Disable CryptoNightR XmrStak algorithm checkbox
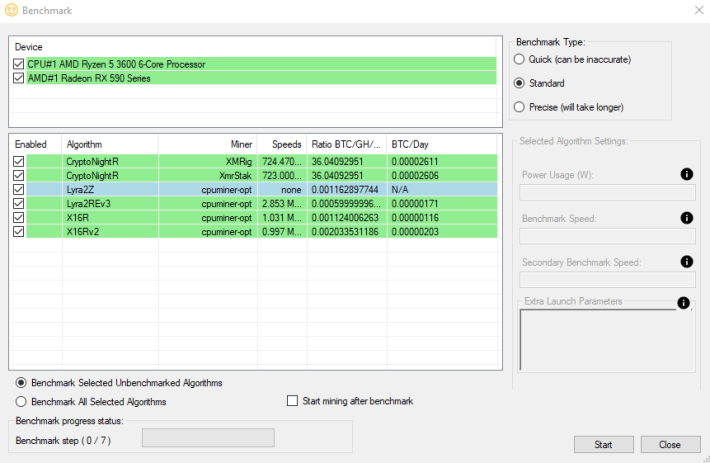 click(19, 175)
